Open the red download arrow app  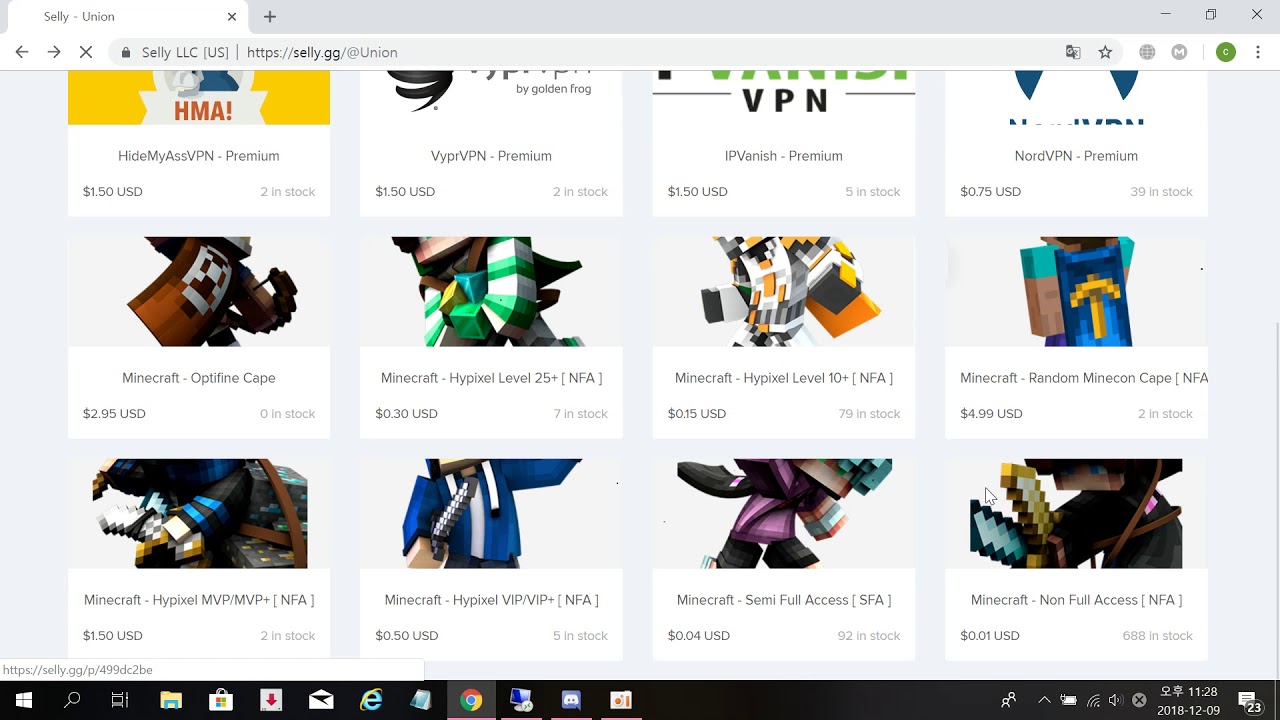click(x=271, y=700)
